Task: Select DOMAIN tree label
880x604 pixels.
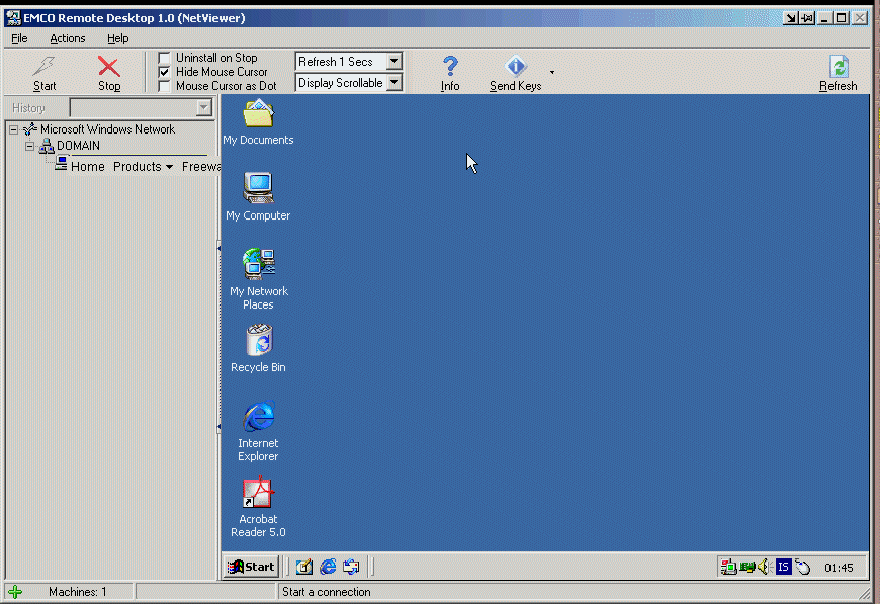Action: pos(78,146)
